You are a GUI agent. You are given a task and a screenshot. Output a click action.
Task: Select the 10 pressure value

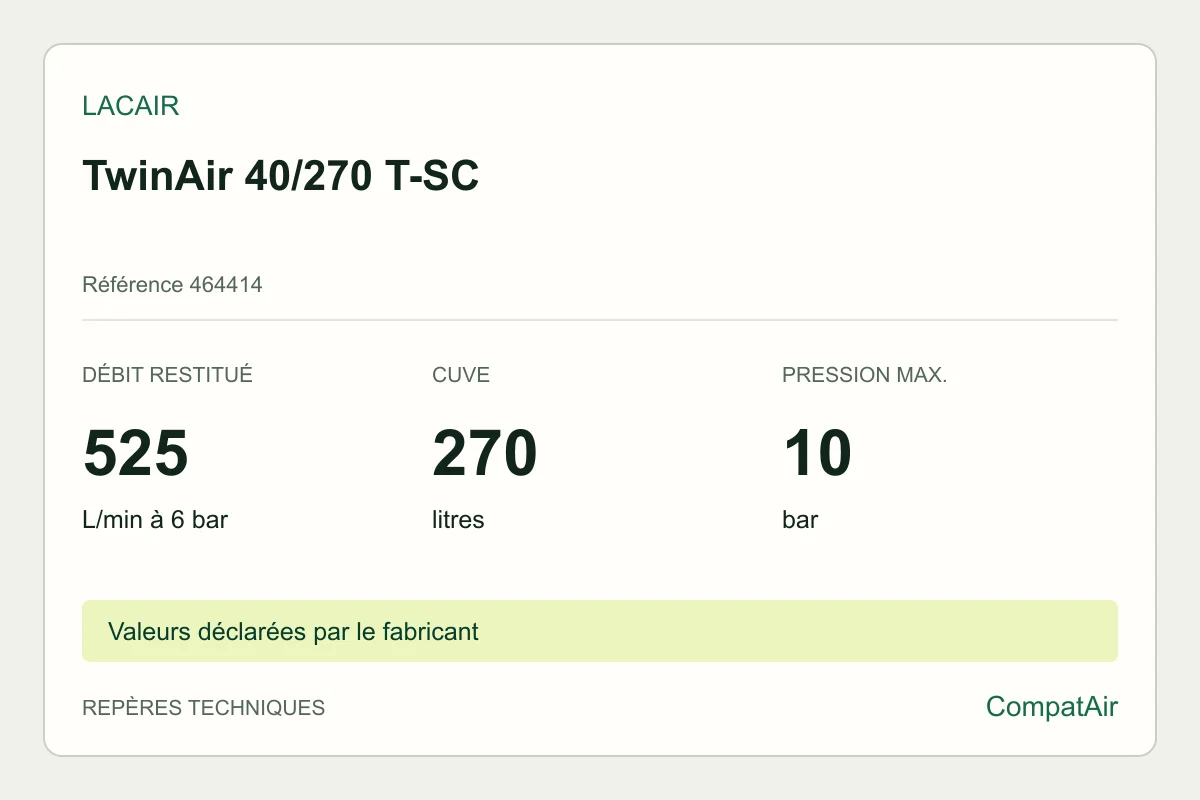[817, 453]
